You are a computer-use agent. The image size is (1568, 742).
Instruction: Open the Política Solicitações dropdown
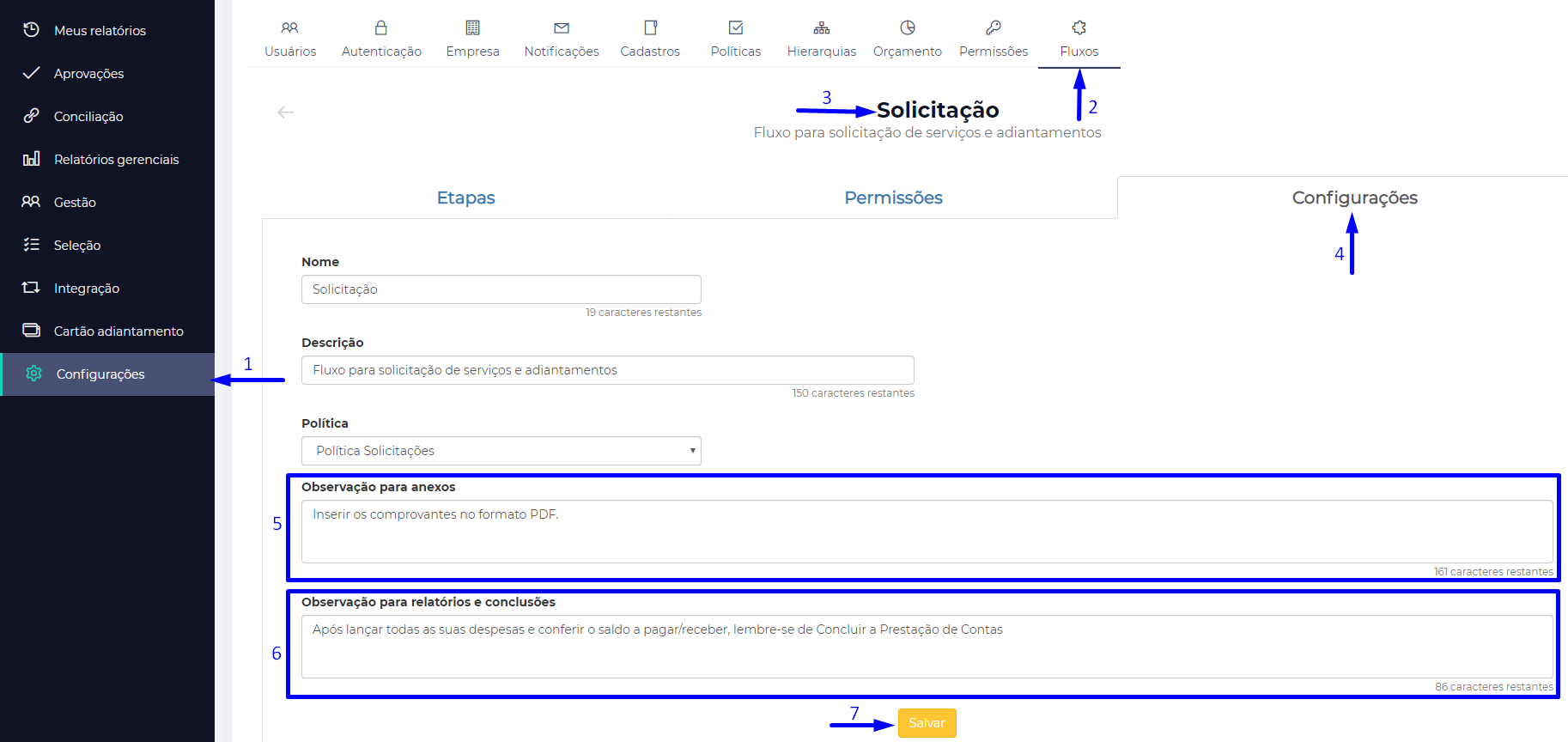pos(501,451)
